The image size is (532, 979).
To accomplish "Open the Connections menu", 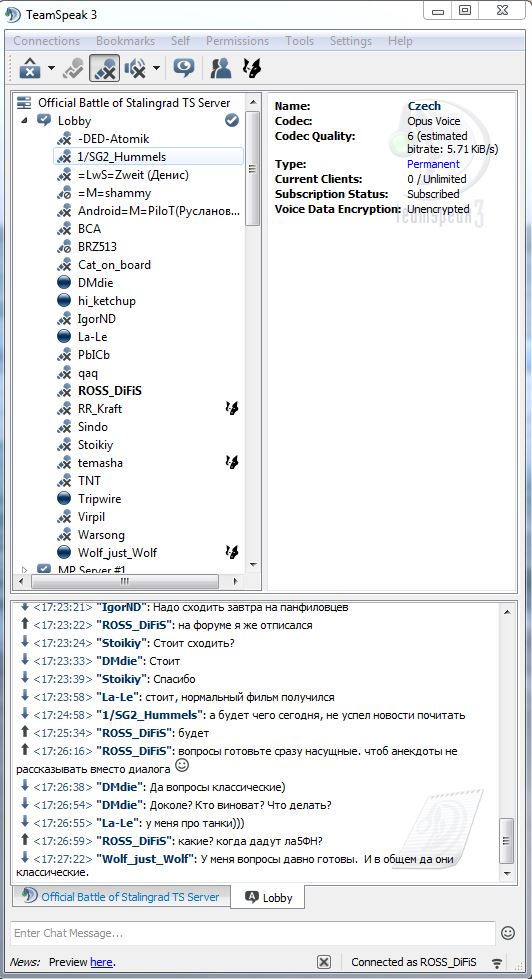I will coord(47,41).
